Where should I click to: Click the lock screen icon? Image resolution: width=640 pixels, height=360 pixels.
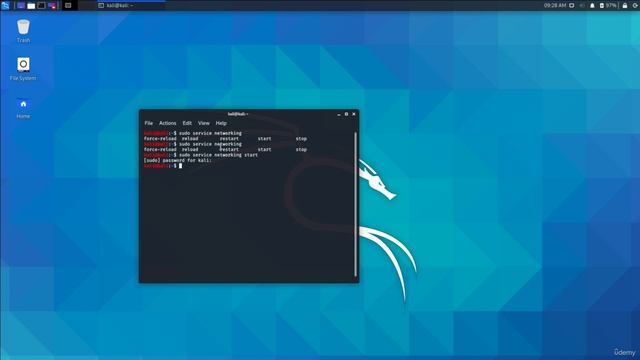tap(625, 5)
